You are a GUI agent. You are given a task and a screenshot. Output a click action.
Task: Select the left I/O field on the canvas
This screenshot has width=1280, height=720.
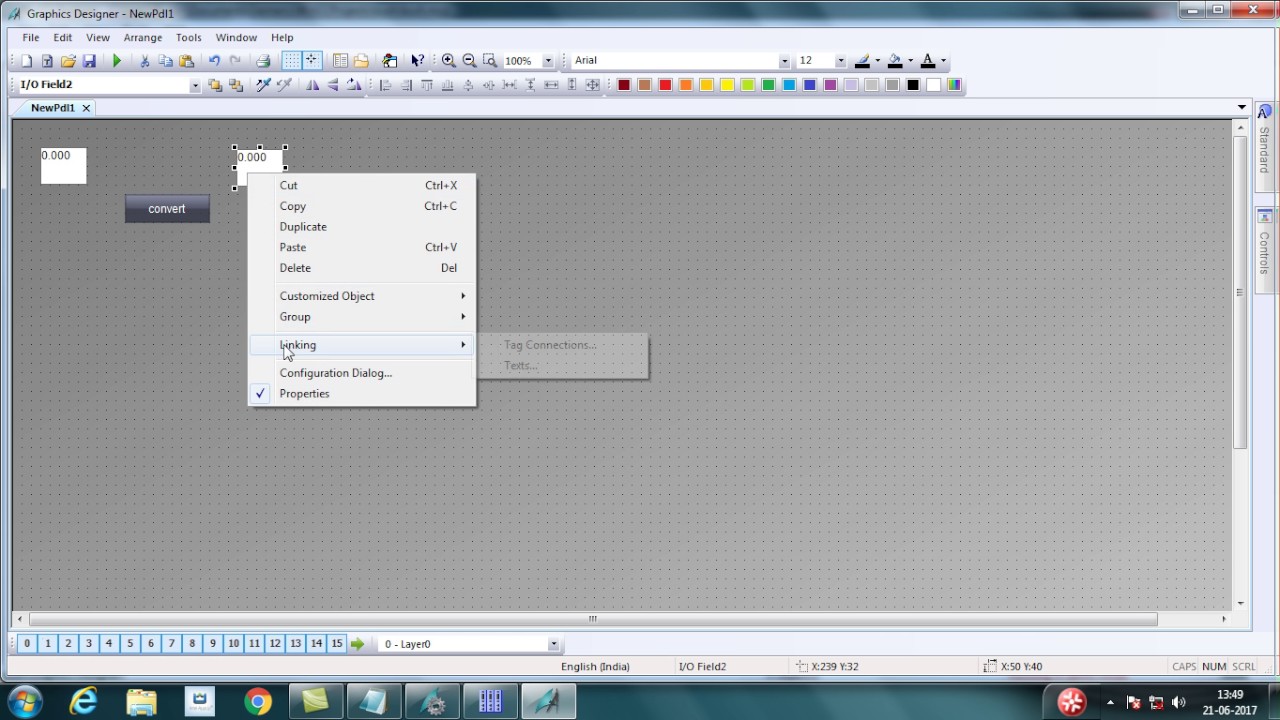coord(64,166)
